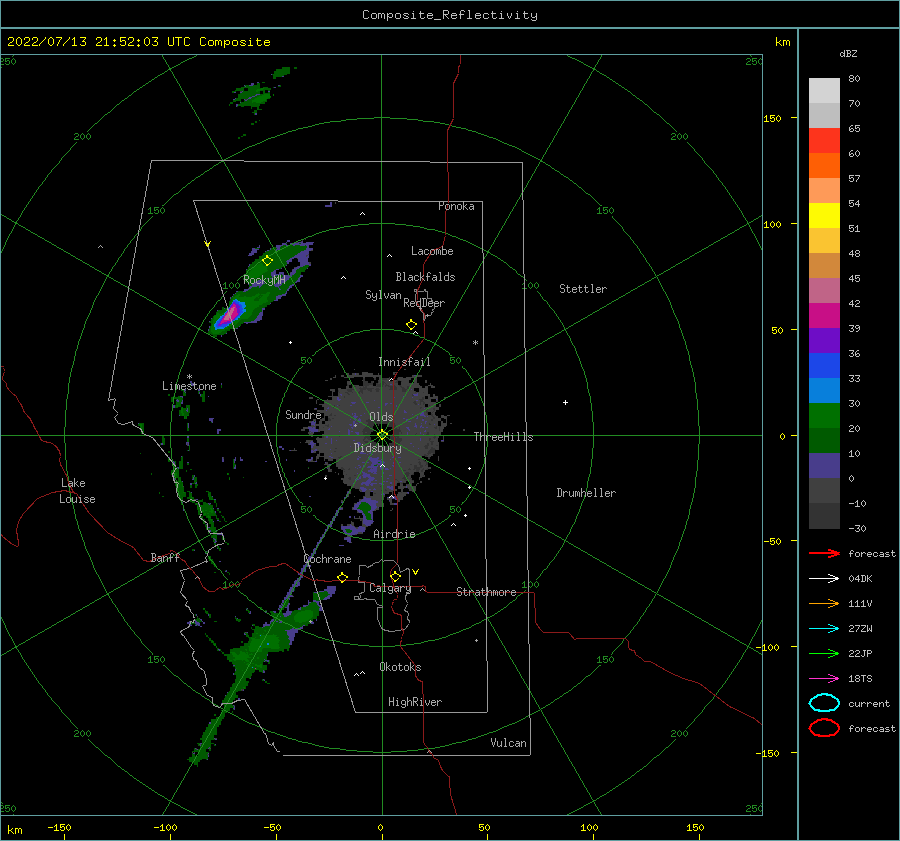Click the Drumheller label
The image size is (900, 841).
click(x=586, y=493)
